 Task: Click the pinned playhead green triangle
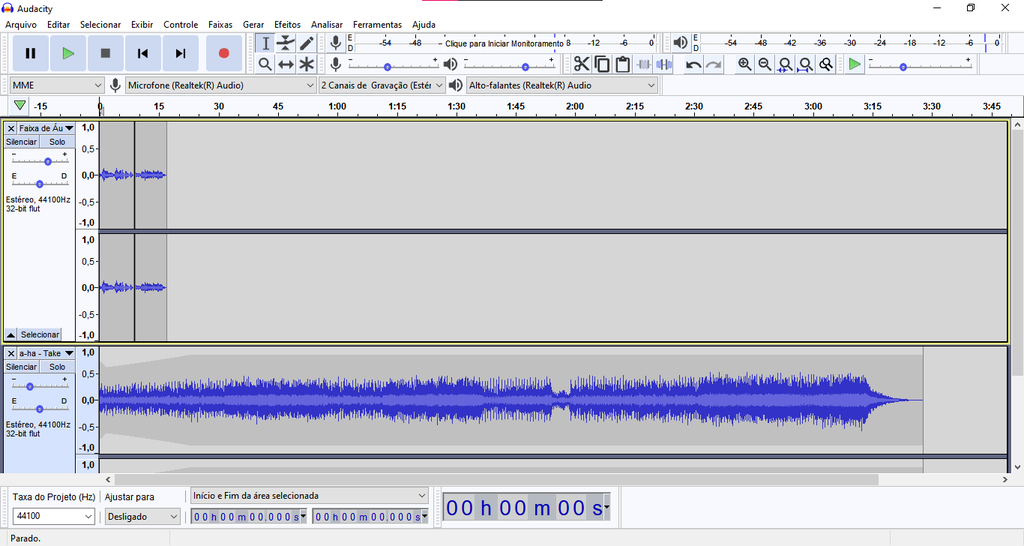tap(20, 105)
